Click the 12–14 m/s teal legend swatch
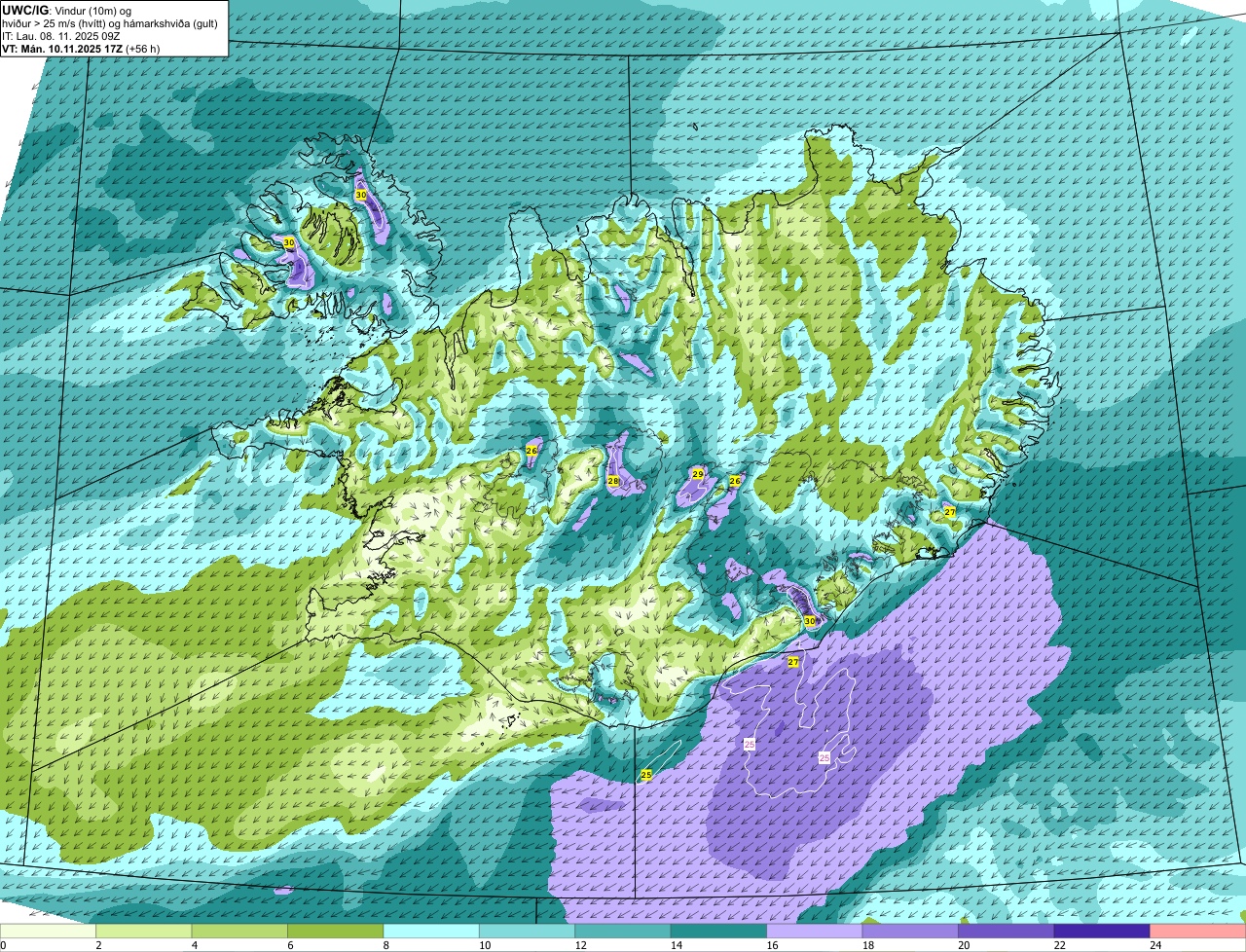The image size is (1246, 952). click(623, 931)
